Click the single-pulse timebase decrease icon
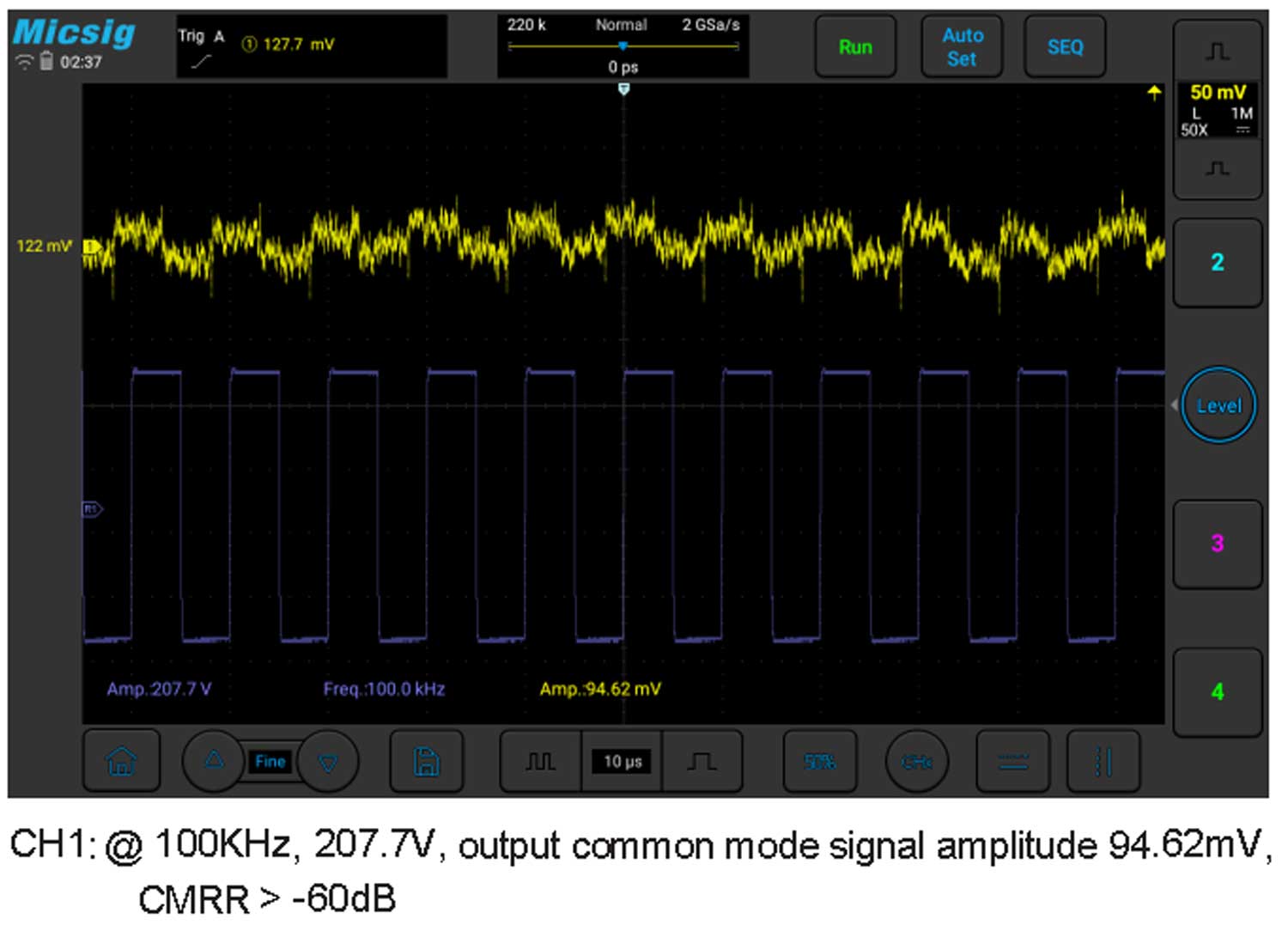The width and height of the screenshot is (1288, 925). click(x=702, y=761)
